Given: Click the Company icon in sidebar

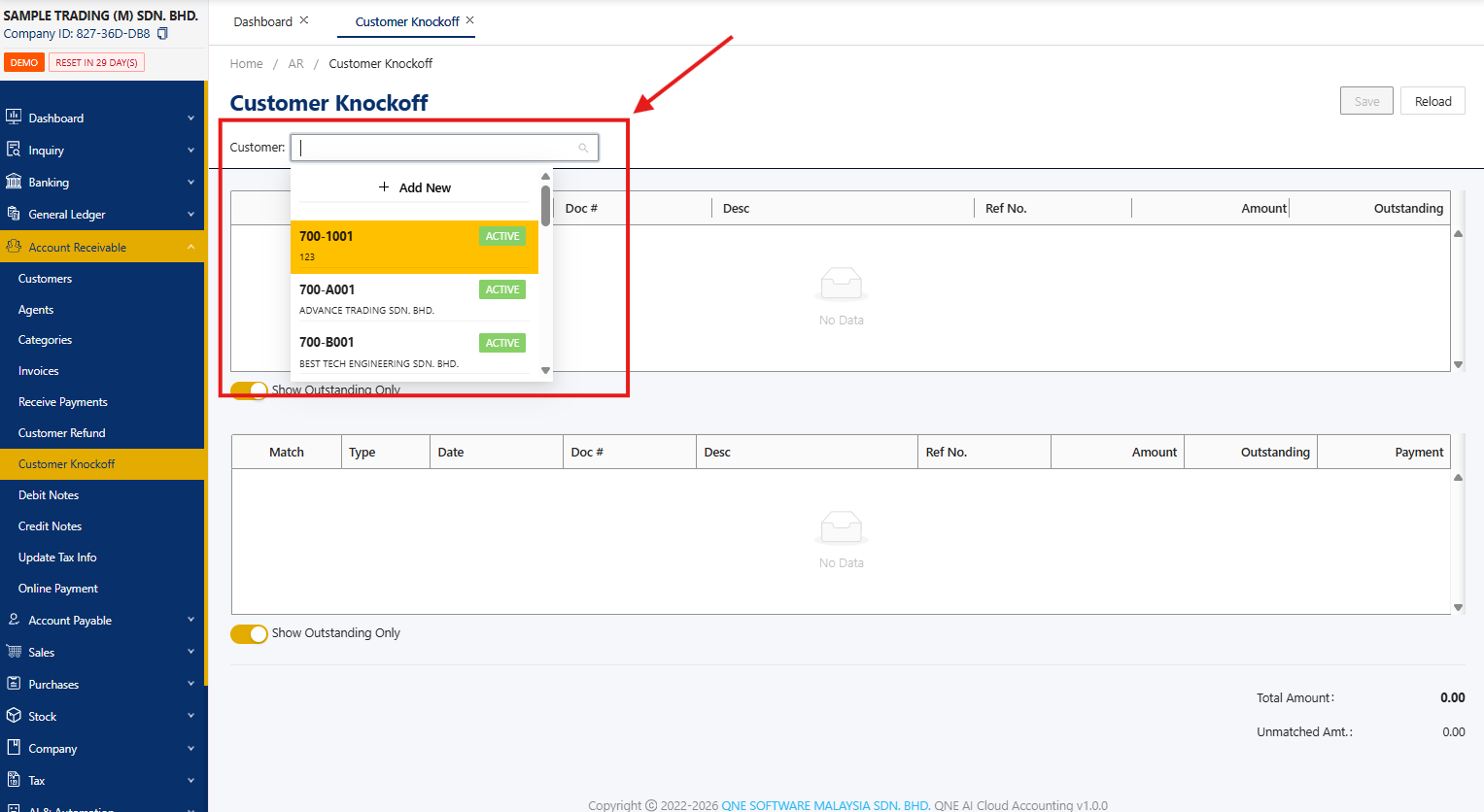Looking at the screenshot, I should (x=14, y=748).
